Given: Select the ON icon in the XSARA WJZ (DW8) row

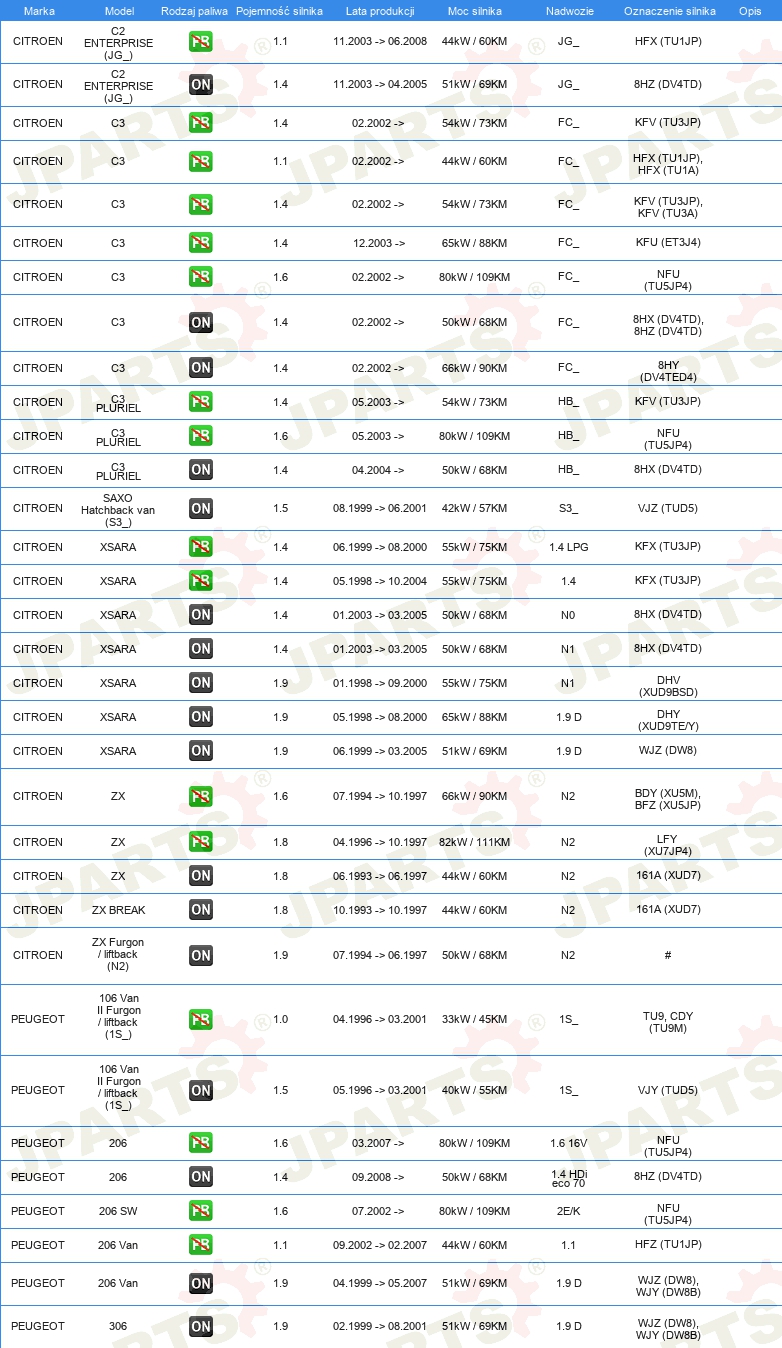Looking at the screenshot, I should point(201,751).
